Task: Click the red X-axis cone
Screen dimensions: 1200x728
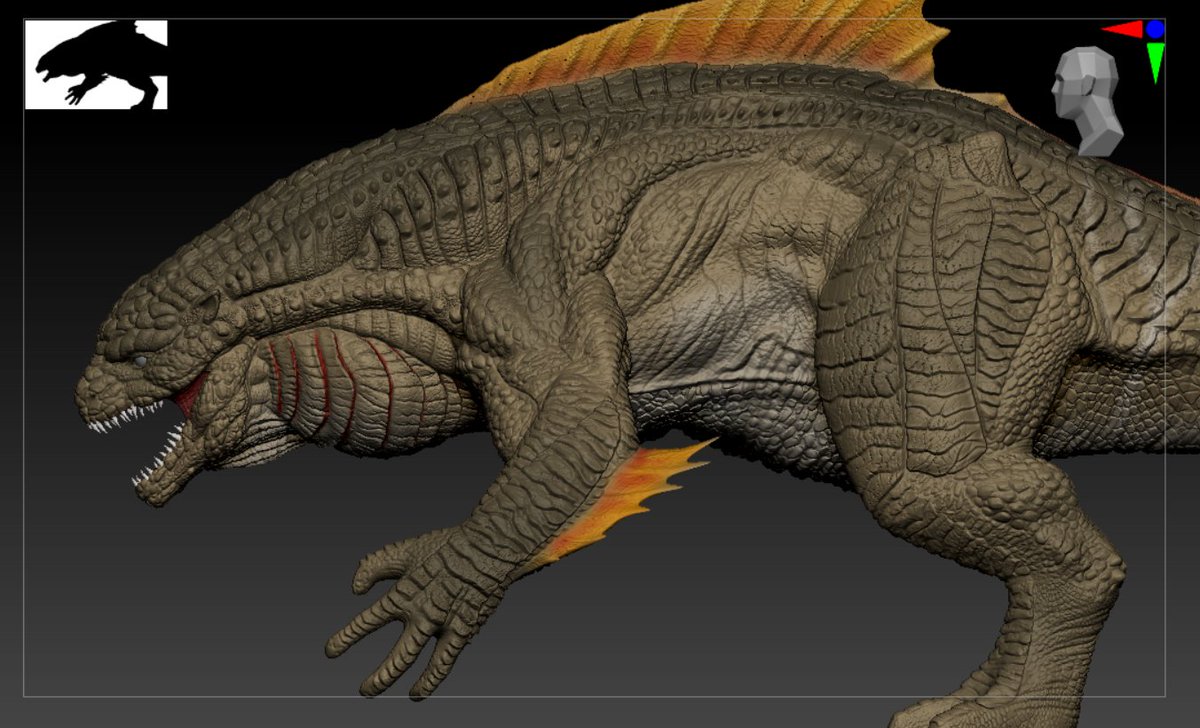Action: pyautogui.click(x=1123, y=29)
